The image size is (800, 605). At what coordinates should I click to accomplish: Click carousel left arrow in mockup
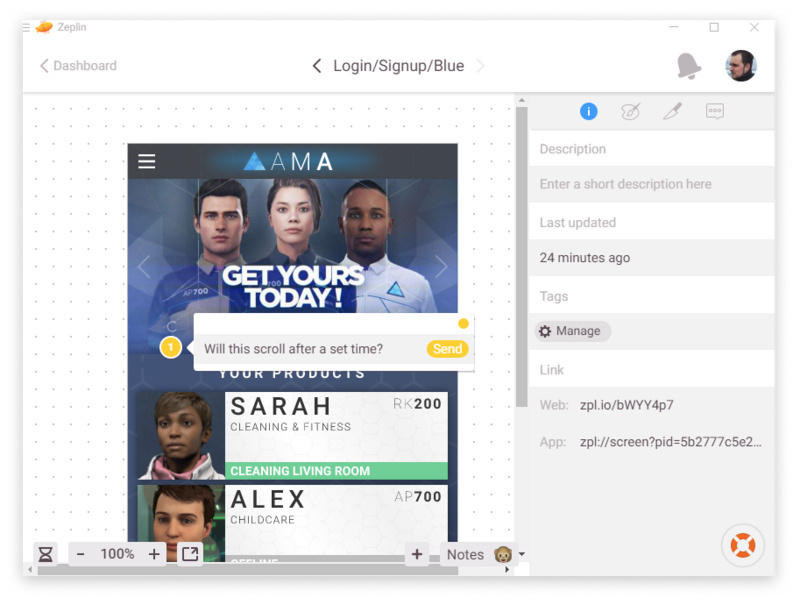pos(144,266)
